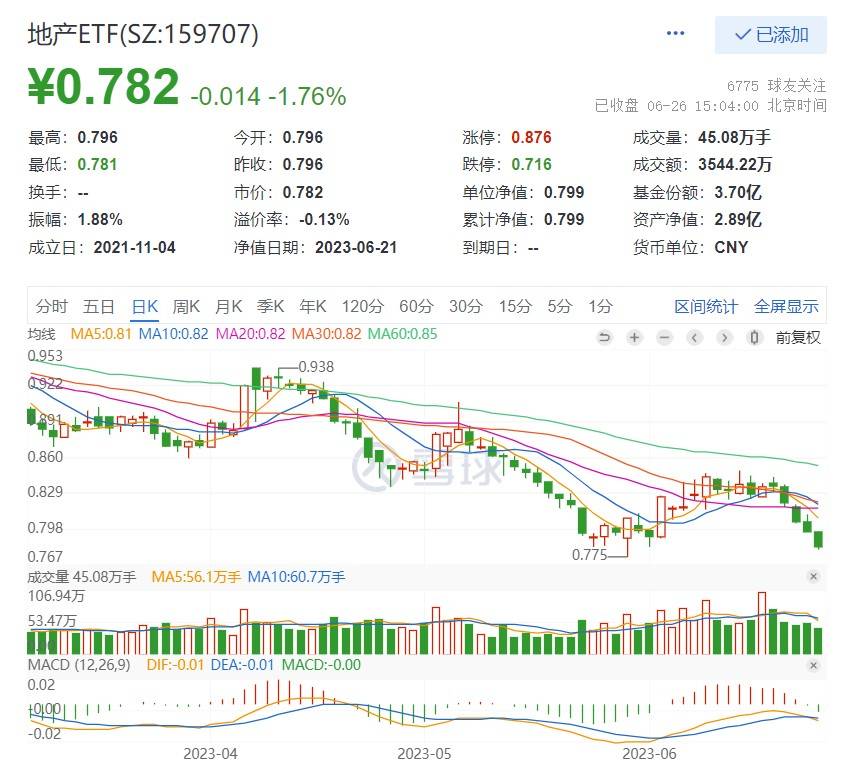Viewport: 856px width, 775px height.
Task: Click the ¥0.782 current price
Action: [104, 86]
